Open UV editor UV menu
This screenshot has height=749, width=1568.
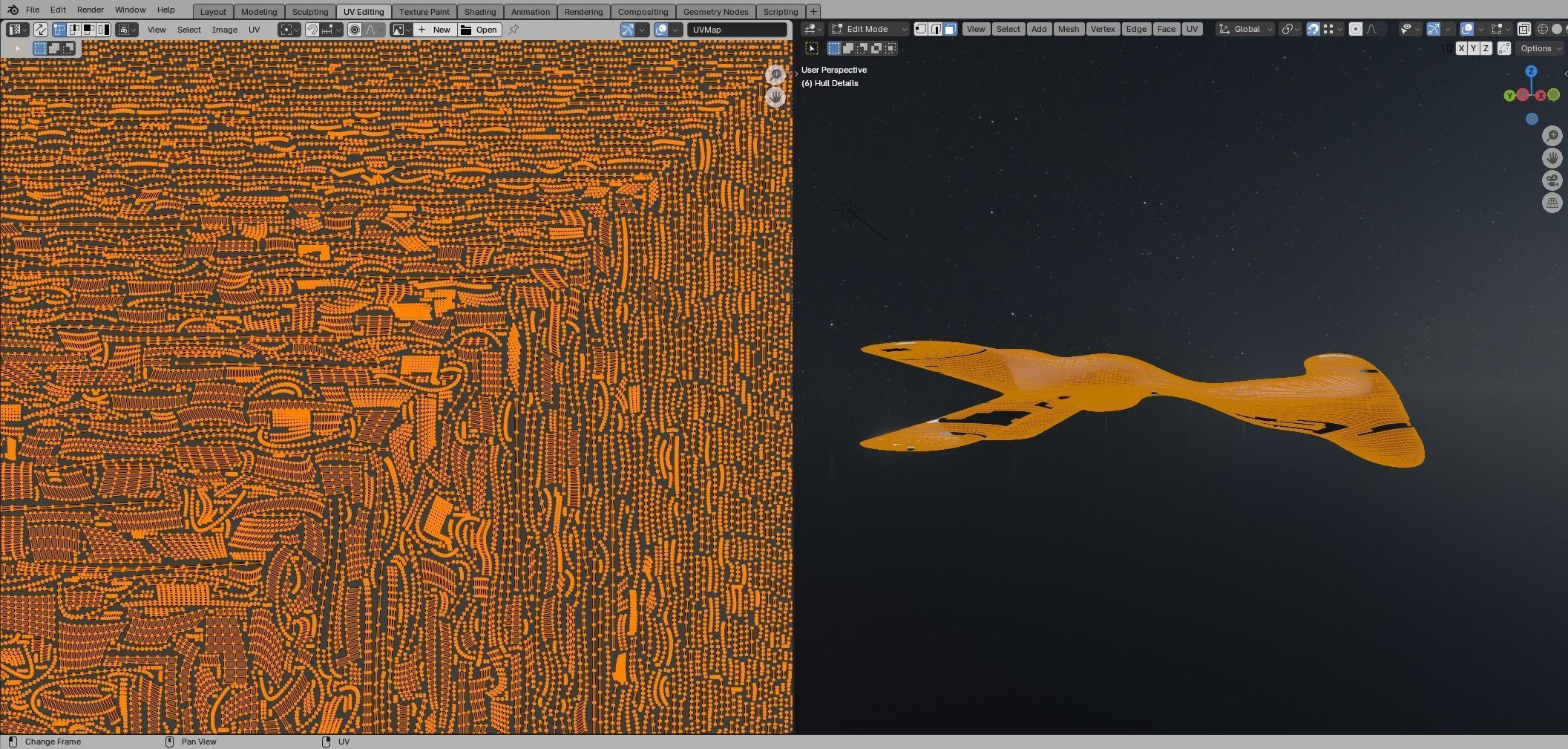click(255, 30)
